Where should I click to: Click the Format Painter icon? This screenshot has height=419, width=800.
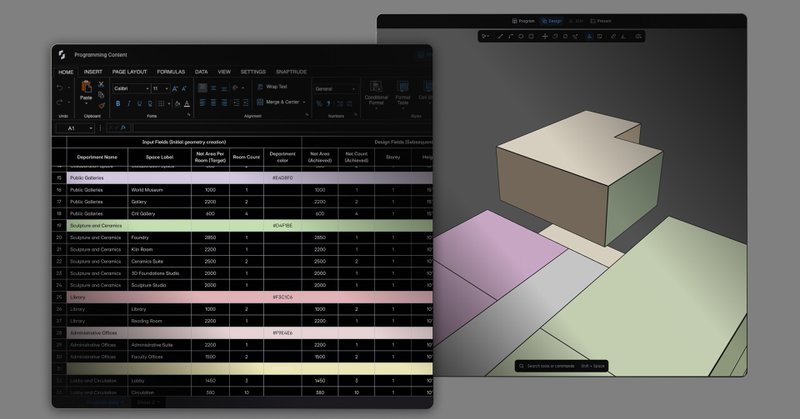click(x=101, y=106)
